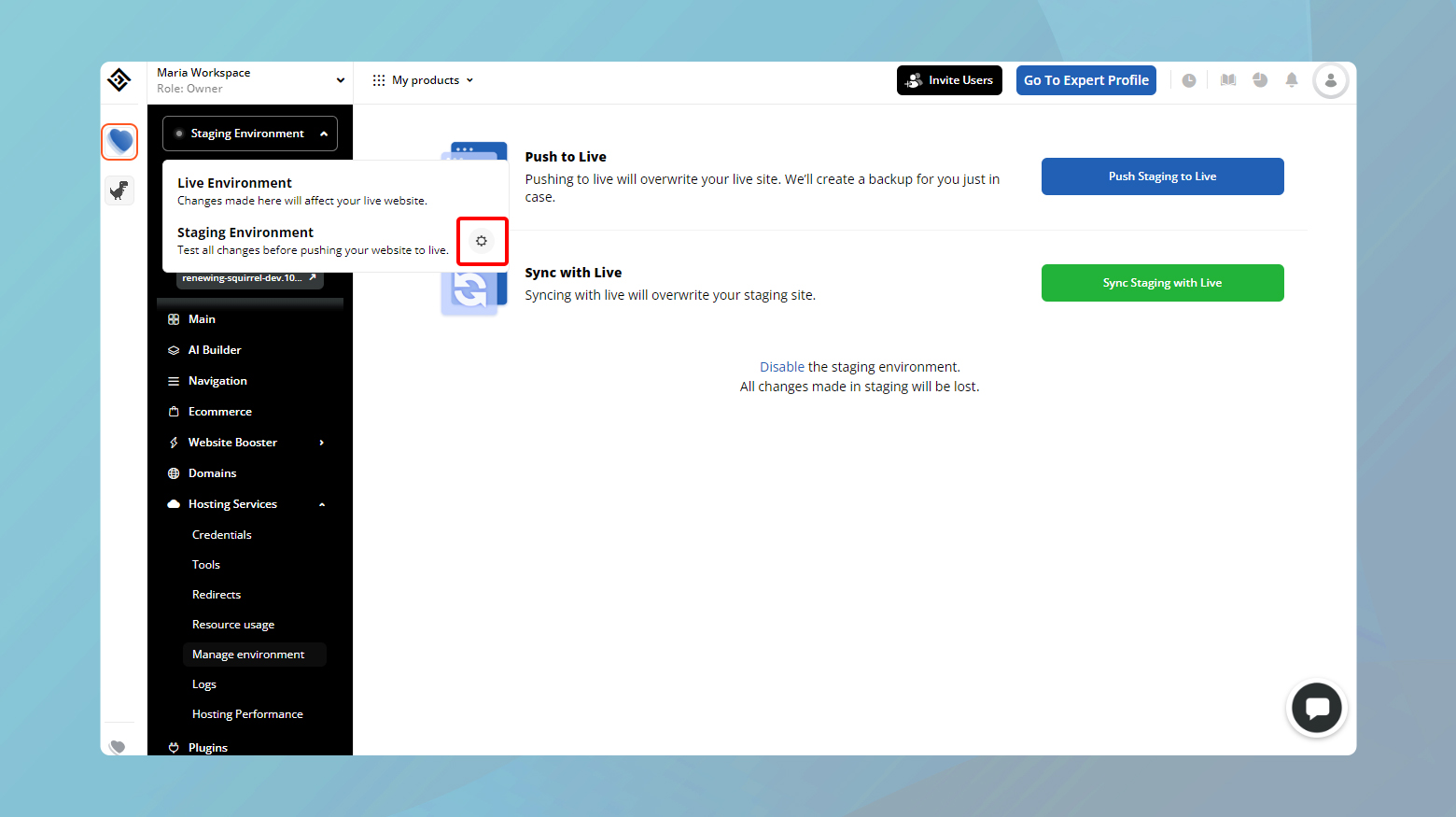Open the notifications bell
This screenshot has width=1456, height=817.
[1292, 80]
